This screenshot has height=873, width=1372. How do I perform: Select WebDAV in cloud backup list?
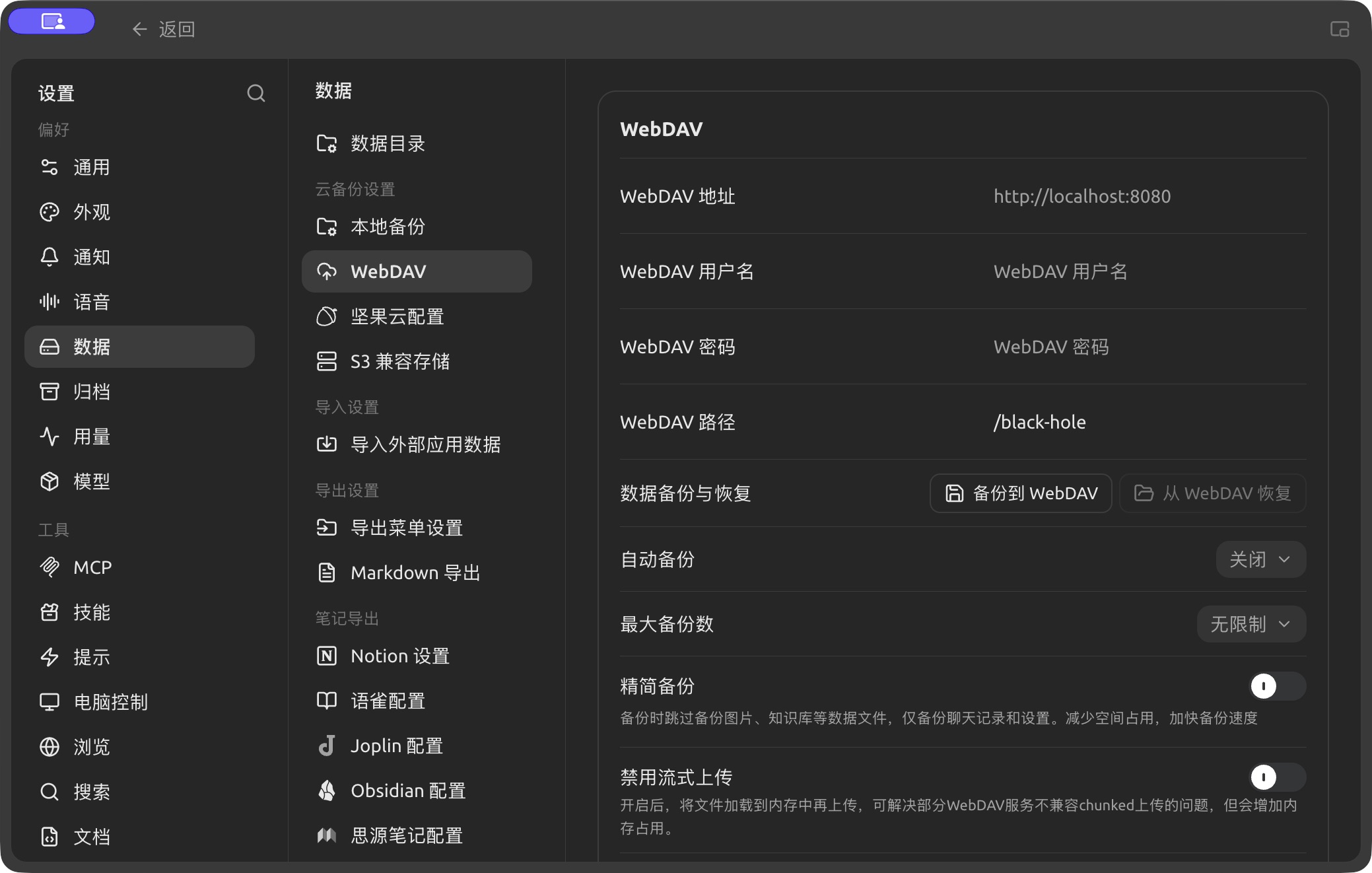click(x=417, y=271)
